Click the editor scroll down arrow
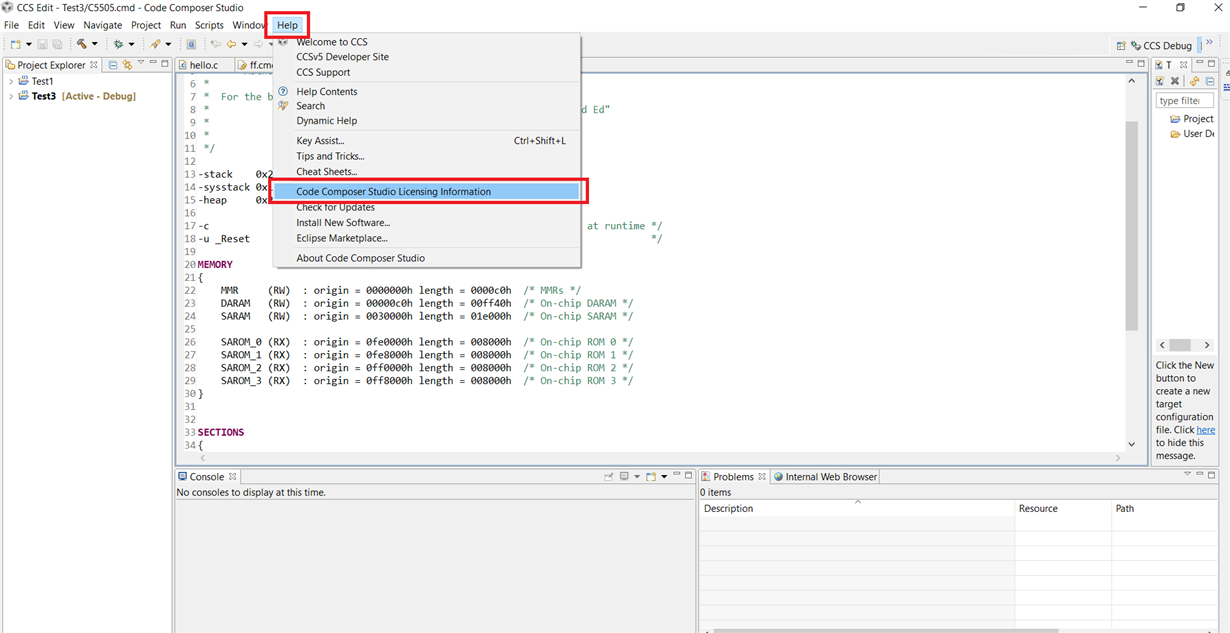The image size is (1230, 633). 1131,443
